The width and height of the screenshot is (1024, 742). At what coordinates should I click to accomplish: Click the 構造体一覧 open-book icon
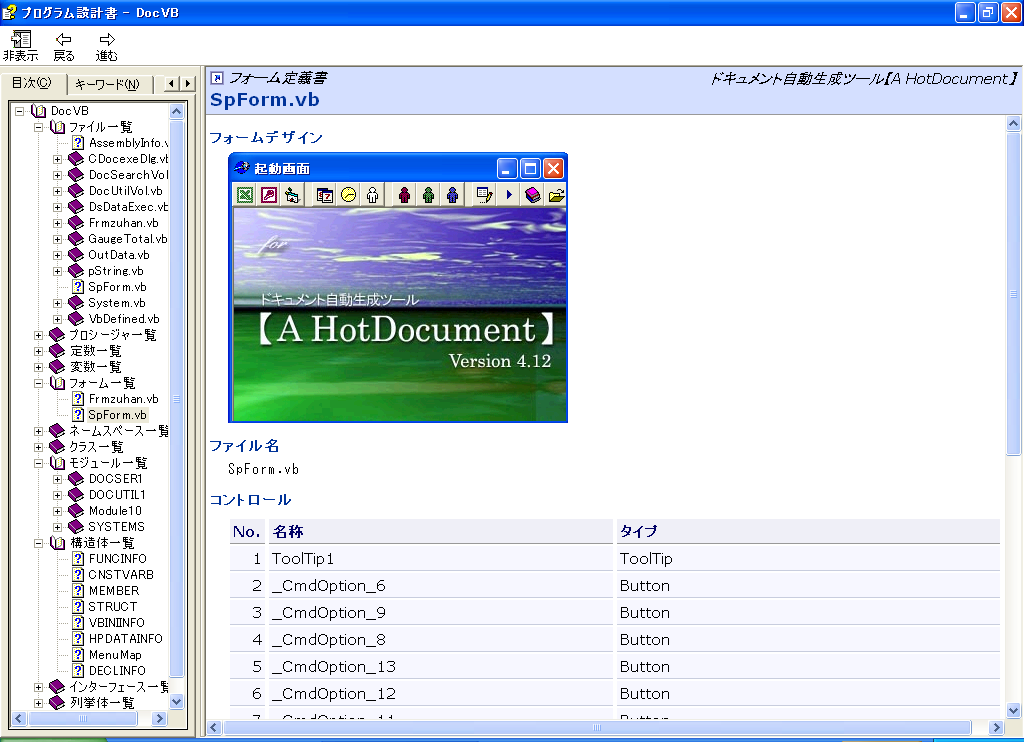(x=57, y=543)
